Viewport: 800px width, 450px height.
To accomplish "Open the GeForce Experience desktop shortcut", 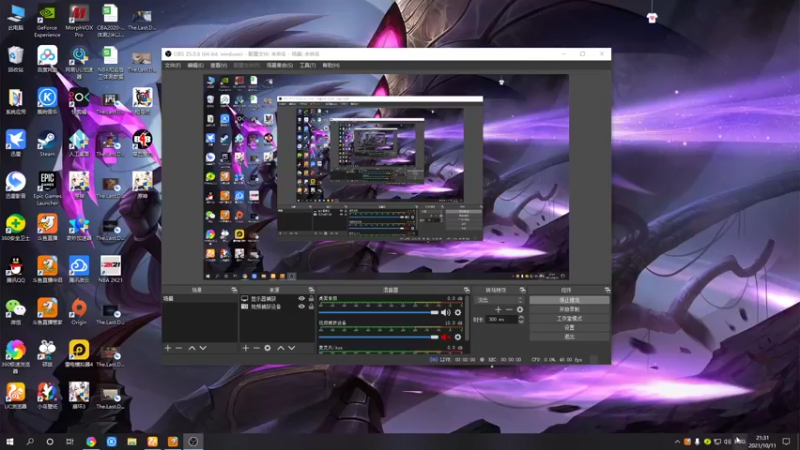I will point(47,20).
